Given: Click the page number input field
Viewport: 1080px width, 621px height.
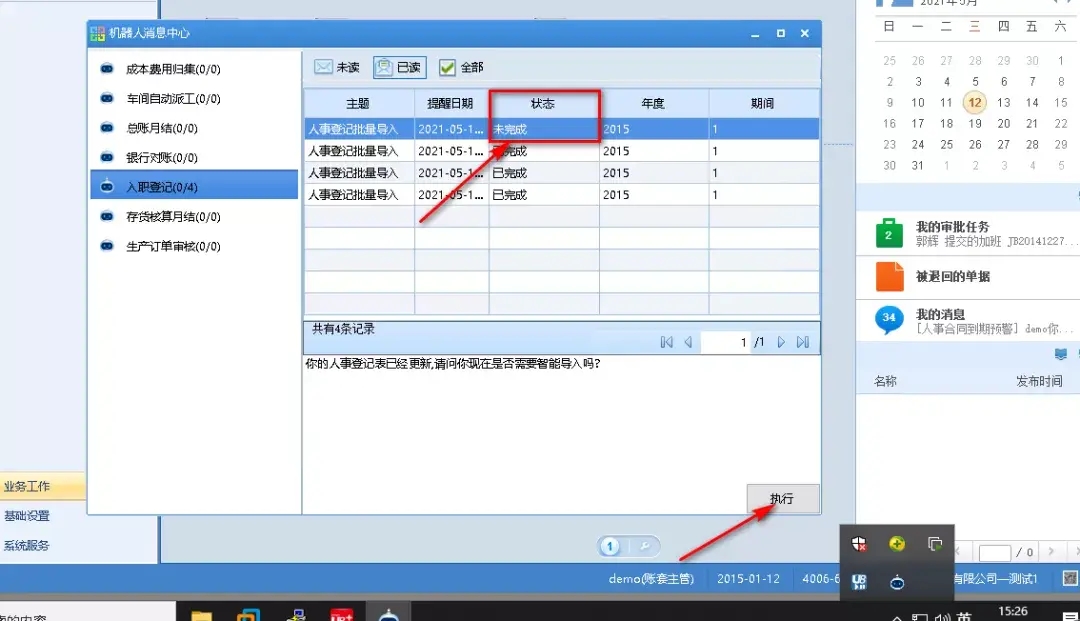Looking at the screenshot, I should pyautogui.click(x=725, y=342).
